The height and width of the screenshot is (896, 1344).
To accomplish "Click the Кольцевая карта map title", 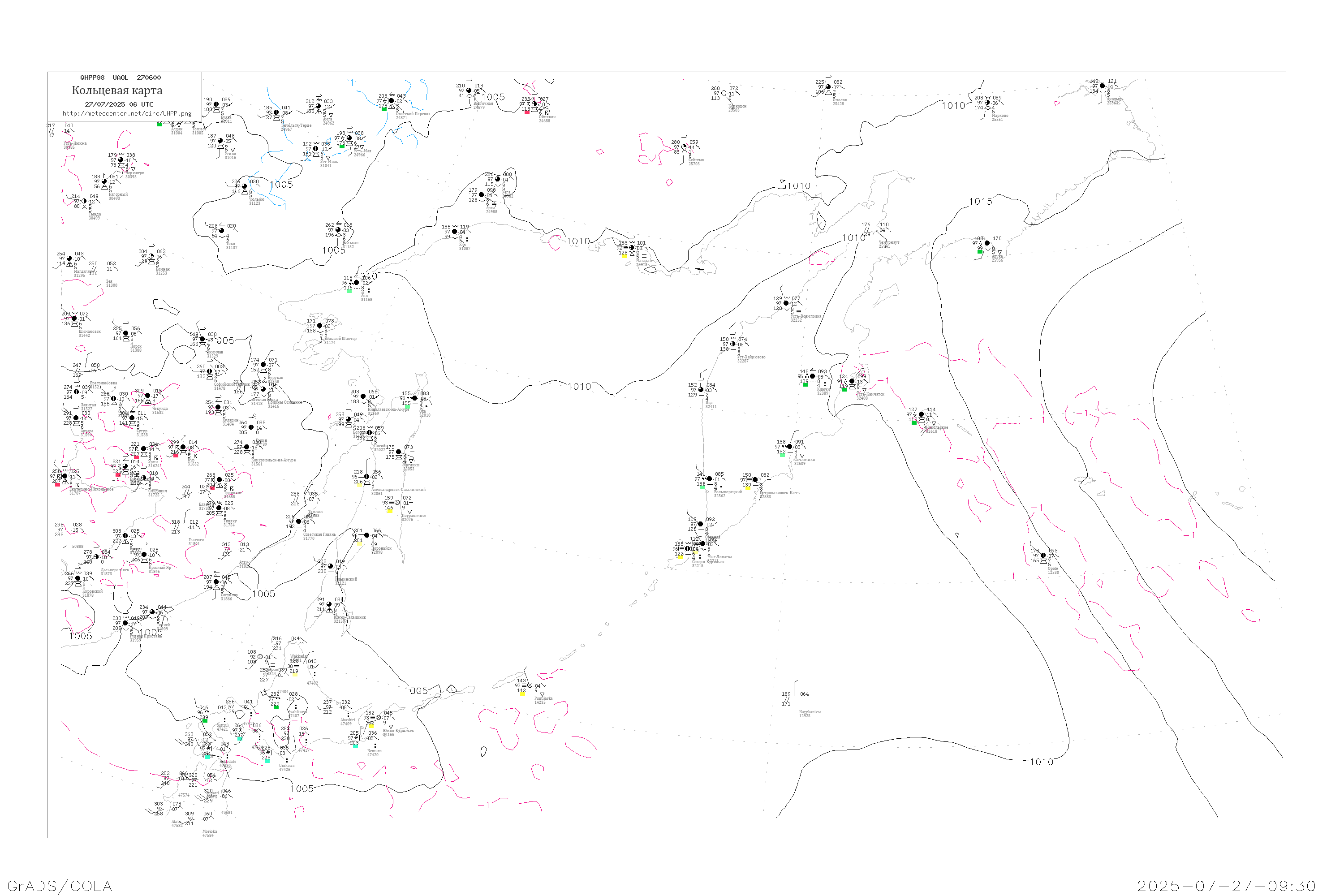I will (117, 90).
